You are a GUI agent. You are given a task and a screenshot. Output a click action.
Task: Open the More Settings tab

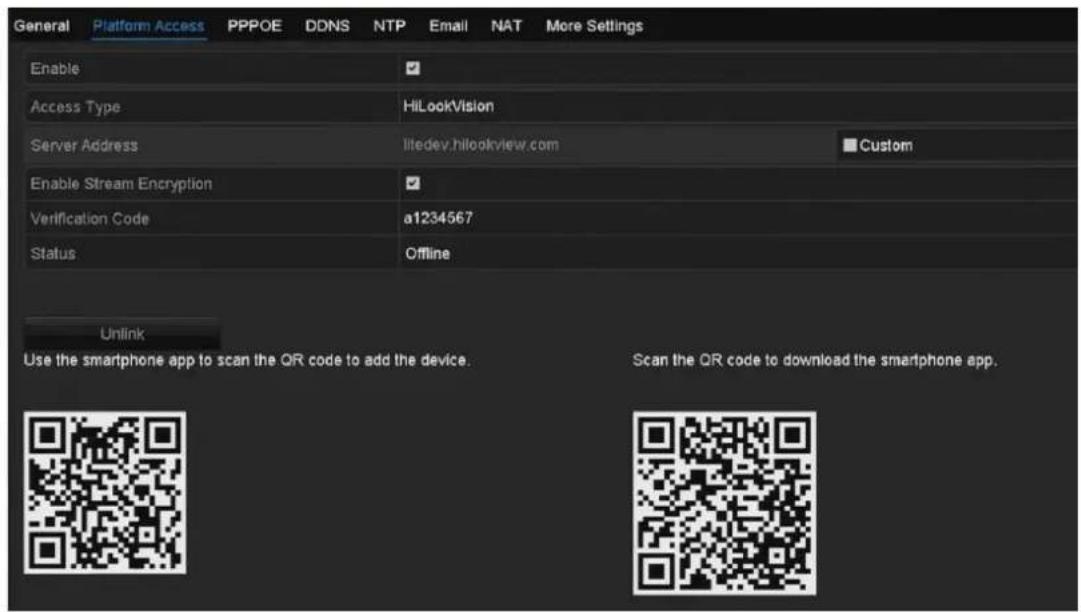point(594,26)
